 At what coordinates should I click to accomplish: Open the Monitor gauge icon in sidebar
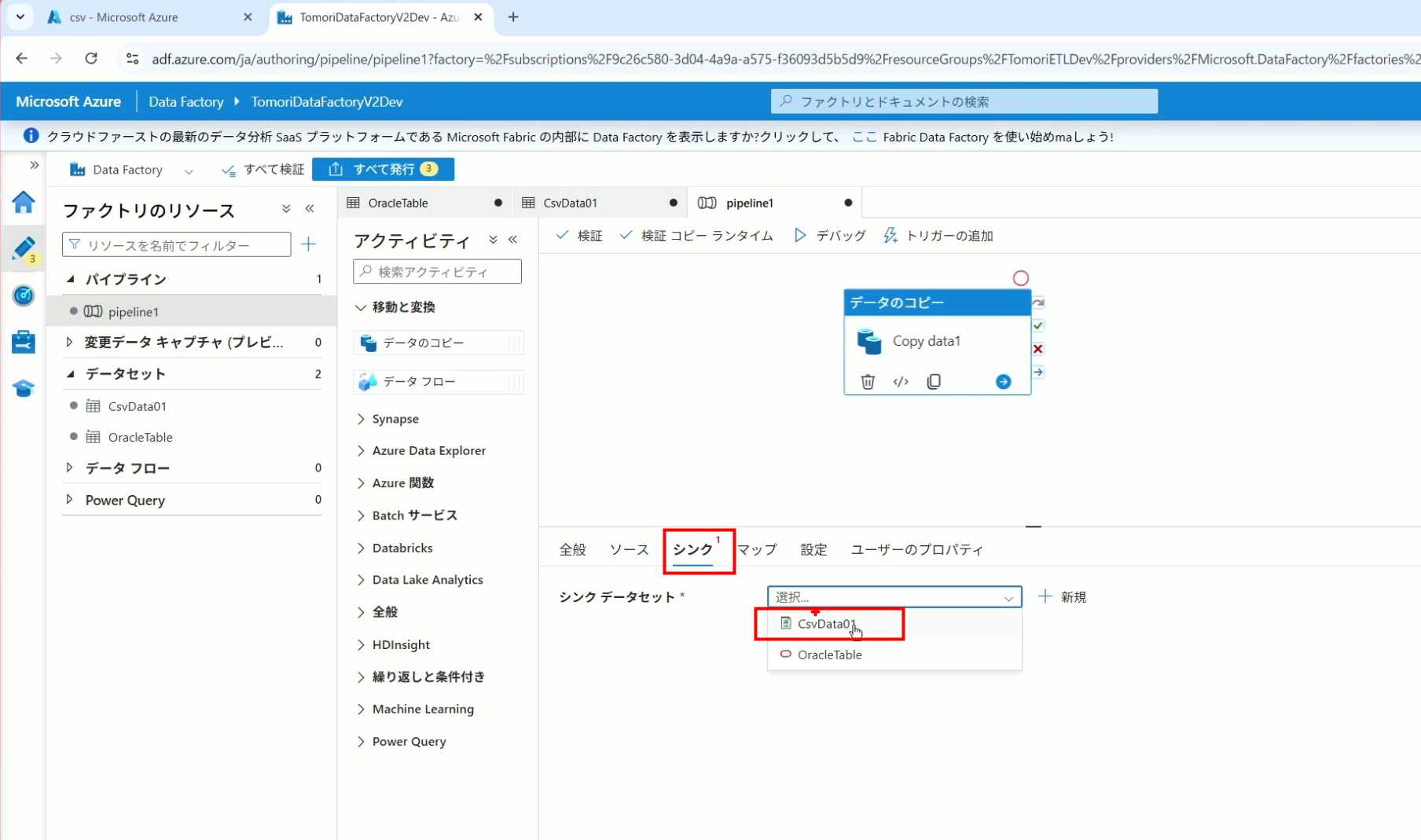click(x=23, y=295)
